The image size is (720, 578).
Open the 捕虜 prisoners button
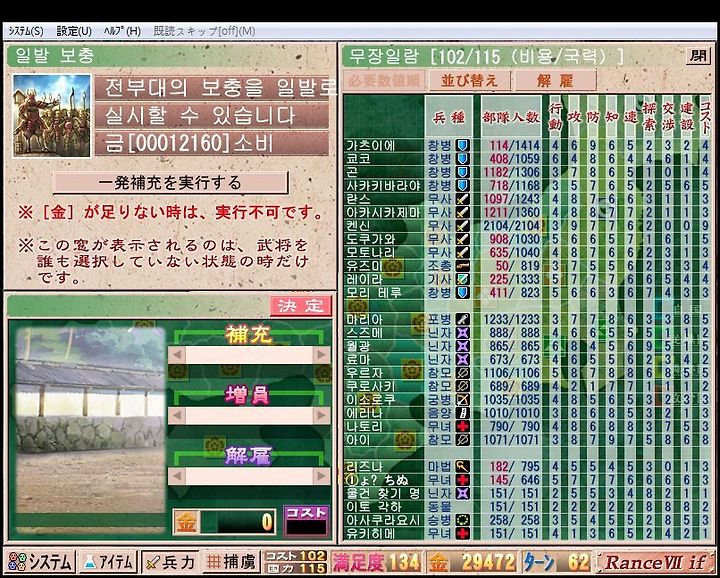(x=231, y=562)
